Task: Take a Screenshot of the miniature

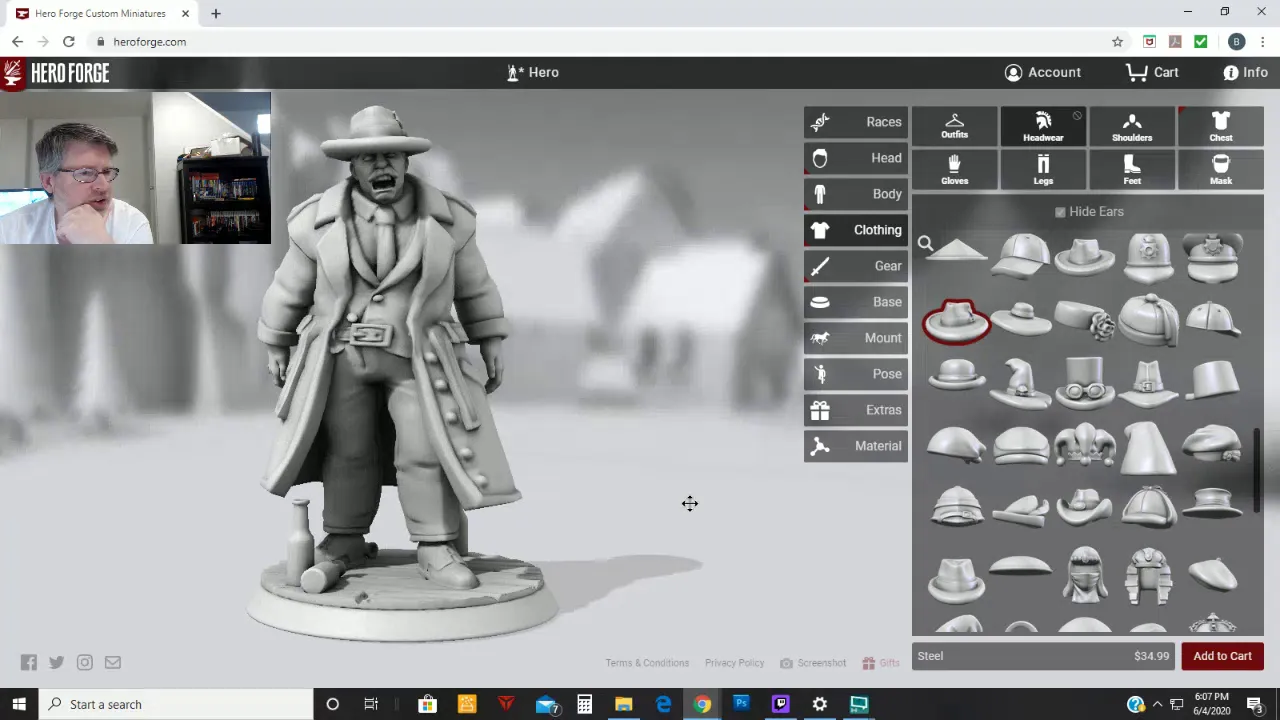Action: tap(813, 663)
